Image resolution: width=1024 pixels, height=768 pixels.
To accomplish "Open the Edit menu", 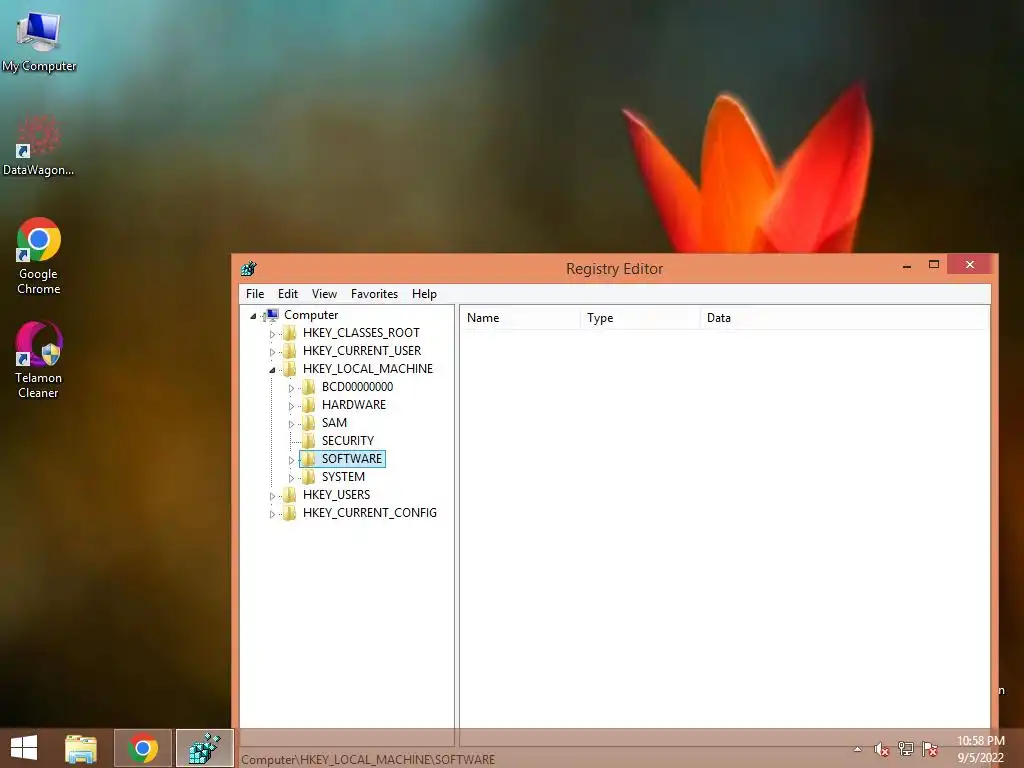I will click(x=287, y=294).
